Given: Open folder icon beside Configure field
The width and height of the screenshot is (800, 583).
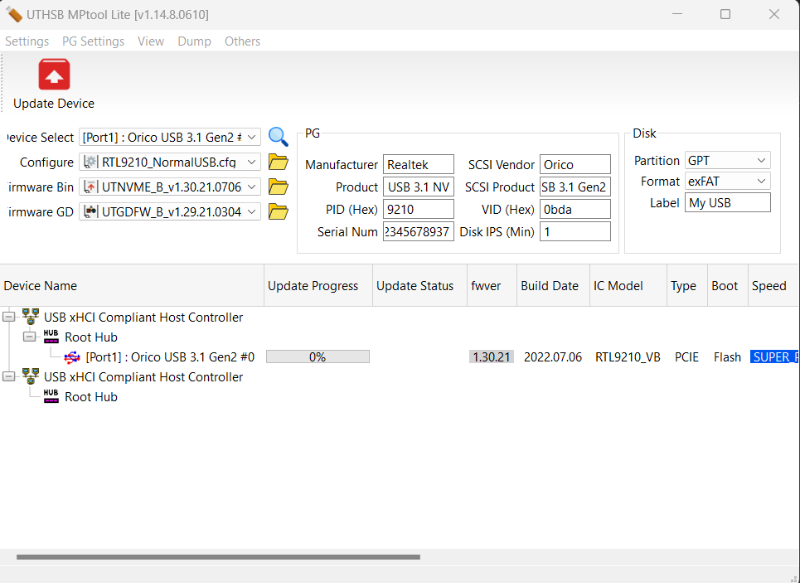Looking at the screenshot, I should [278, 162].
